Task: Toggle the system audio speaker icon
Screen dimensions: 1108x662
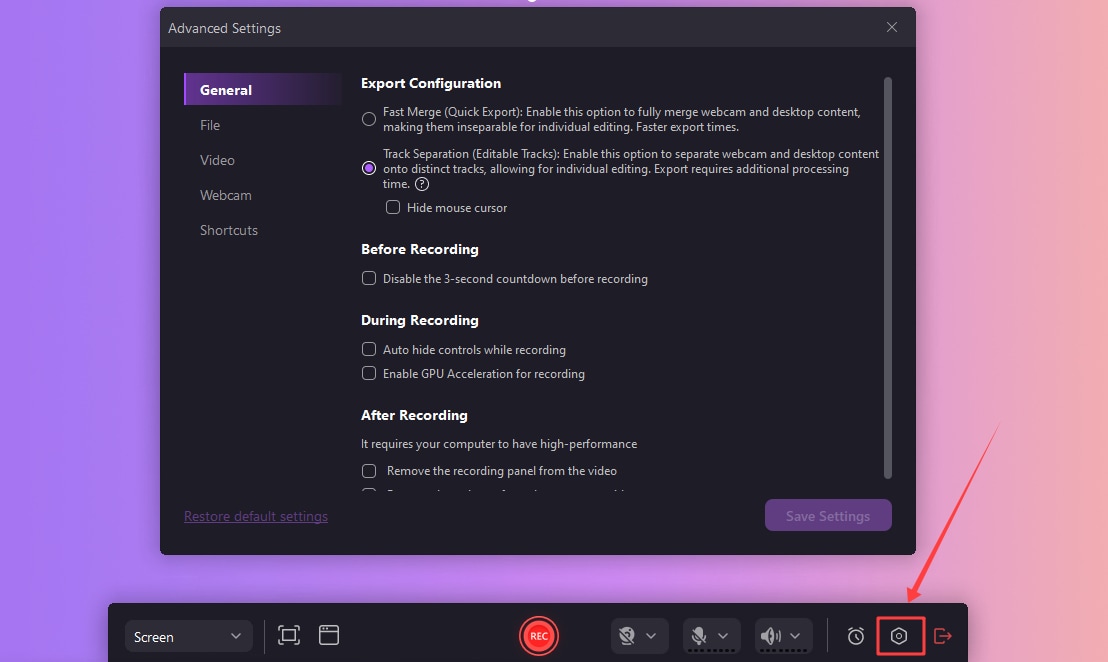Action: tap(770, 636)
